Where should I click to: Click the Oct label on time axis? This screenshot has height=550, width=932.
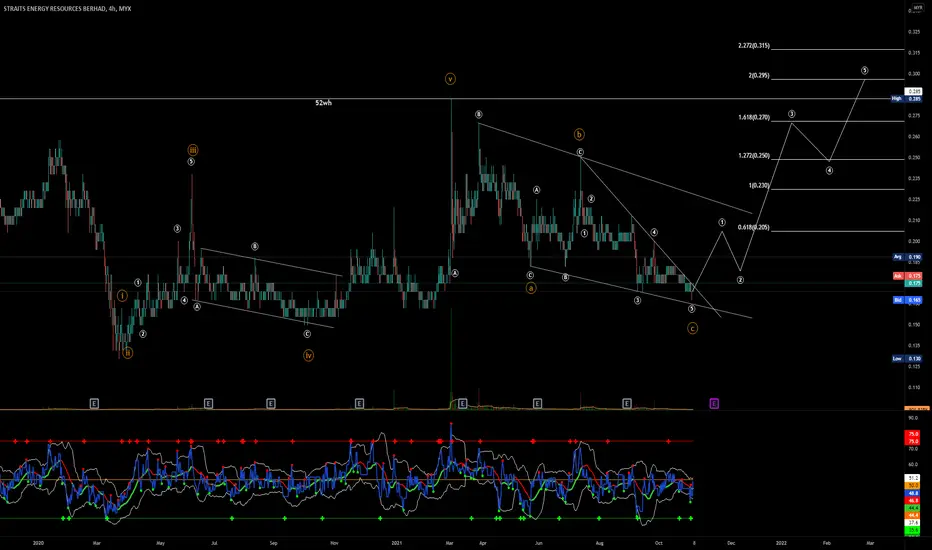(658, 543)
